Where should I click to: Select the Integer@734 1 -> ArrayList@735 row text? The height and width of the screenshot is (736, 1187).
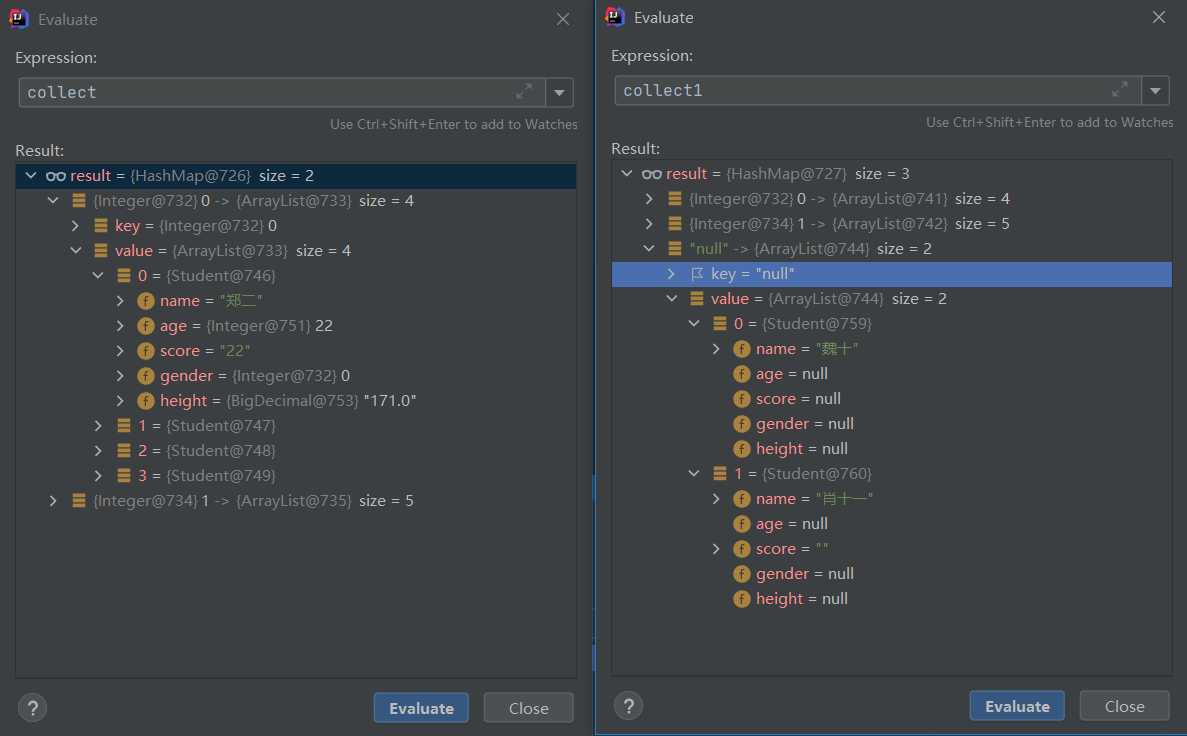[x=253, y=501]
